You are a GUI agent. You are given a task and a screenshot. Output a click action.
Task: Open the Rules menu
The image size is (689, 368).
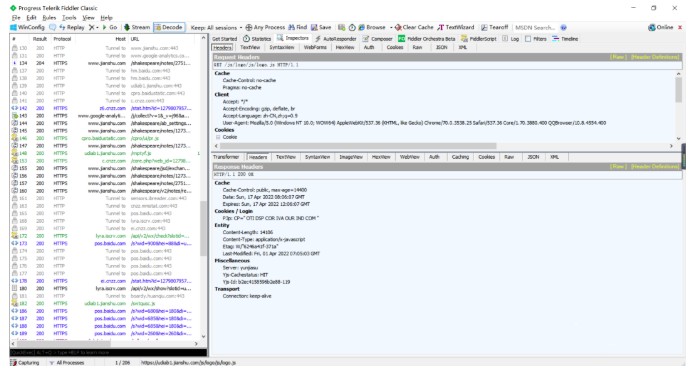point(49,18)
